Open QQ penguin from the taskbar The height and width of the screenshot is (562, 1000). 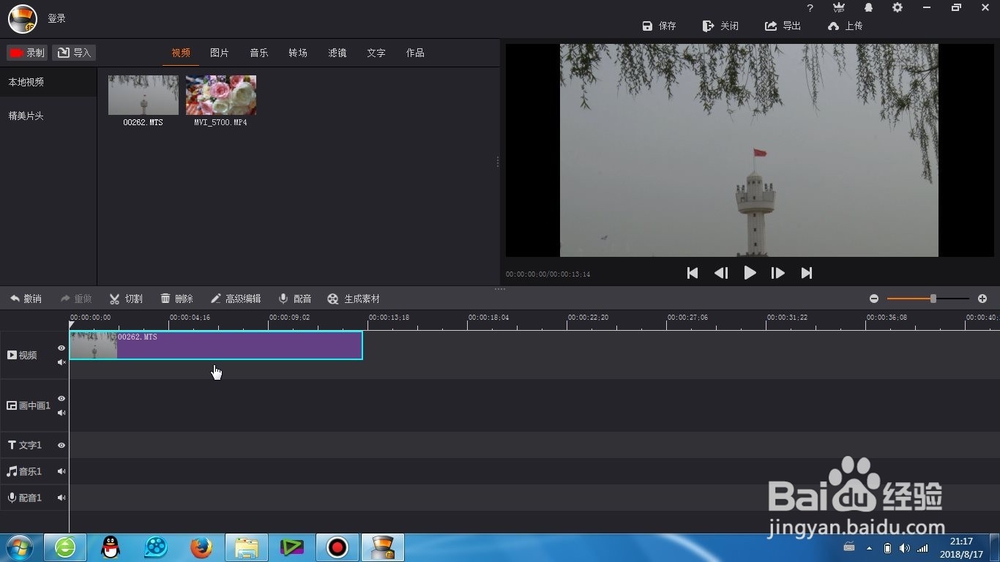(110, 547)
